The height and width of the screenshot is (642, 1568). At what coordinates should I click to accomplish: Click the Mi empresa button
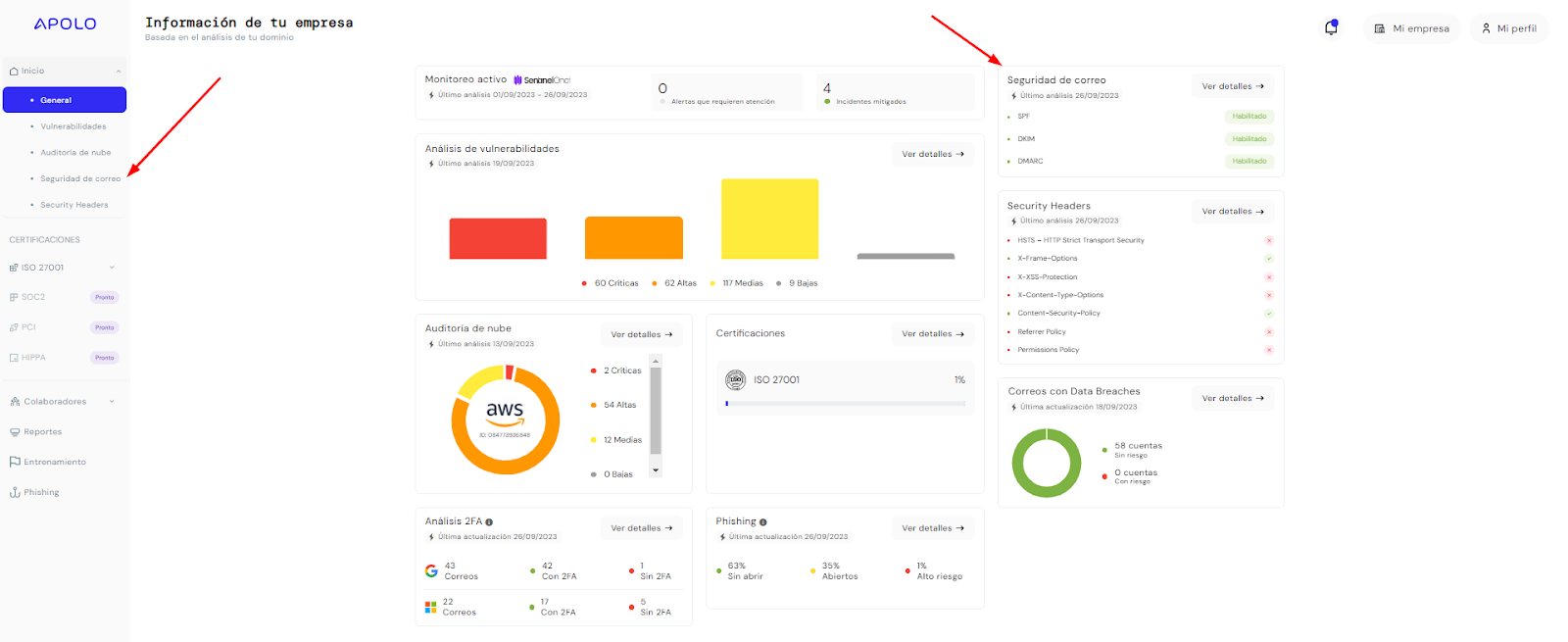[1411, 28]
